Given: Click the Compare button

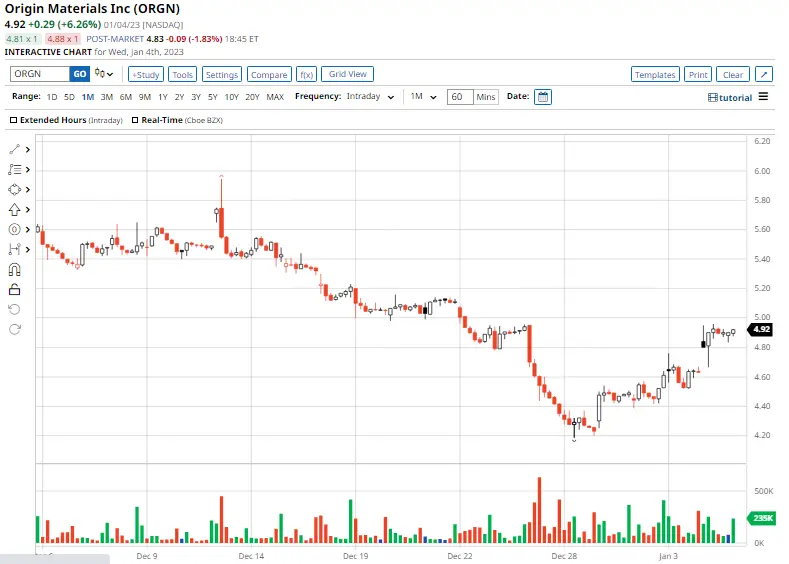Looking at the screenshot, I should tap(269, 74).
